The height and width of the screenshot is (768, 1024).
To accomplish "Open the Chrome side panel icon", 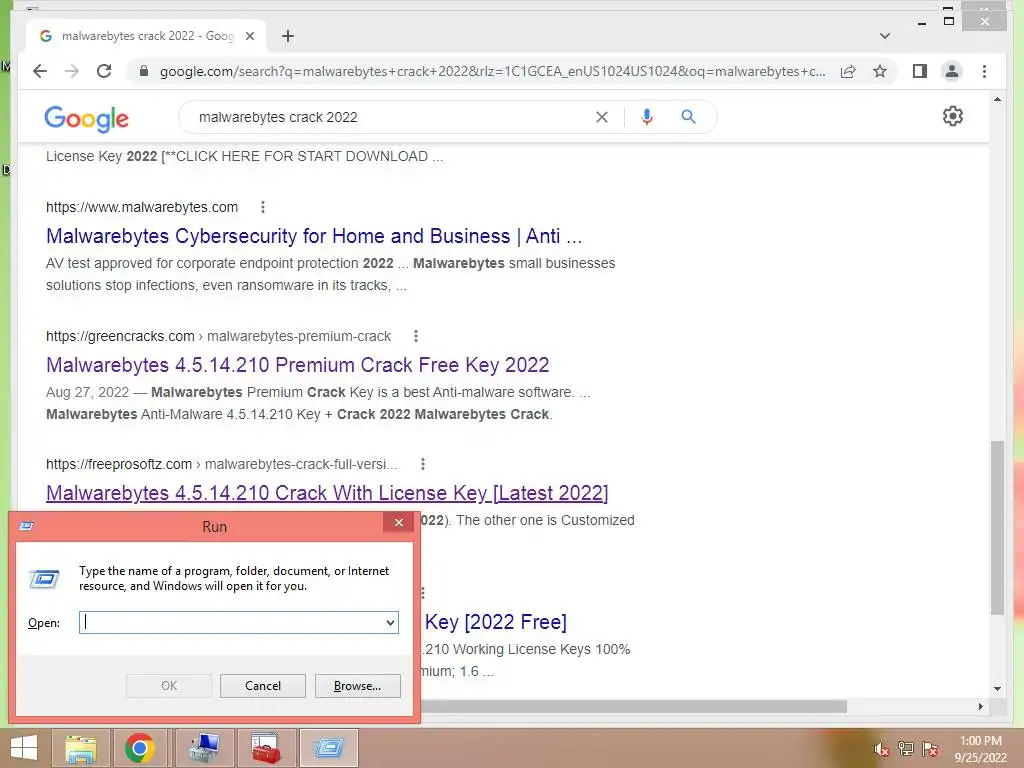I will [920, 71].
